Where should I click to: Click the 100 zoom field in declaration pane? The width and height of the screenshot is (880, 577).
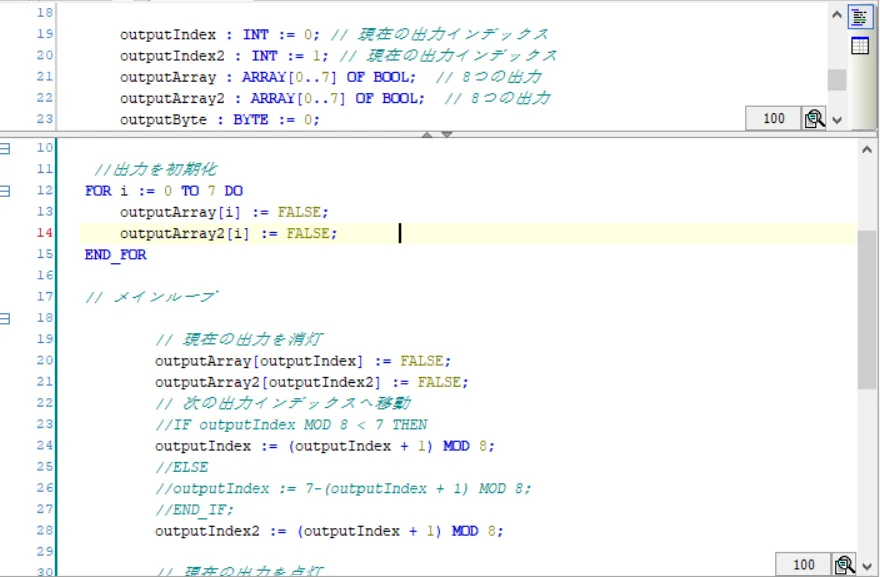coord(773,119)
